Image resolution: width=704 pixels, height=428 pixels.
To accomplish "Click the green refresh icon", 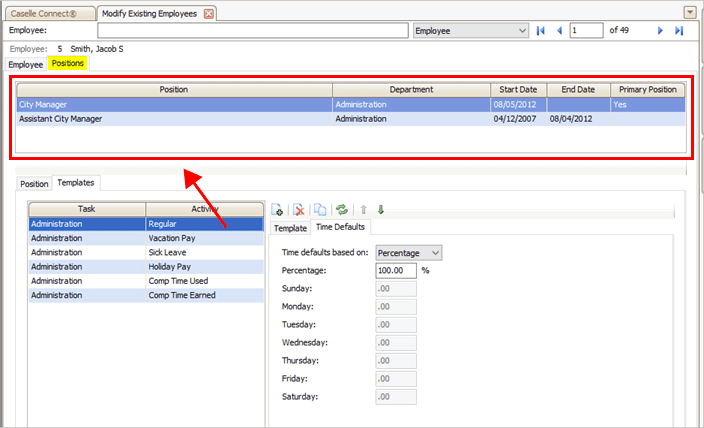I will (x=342, y=209).
